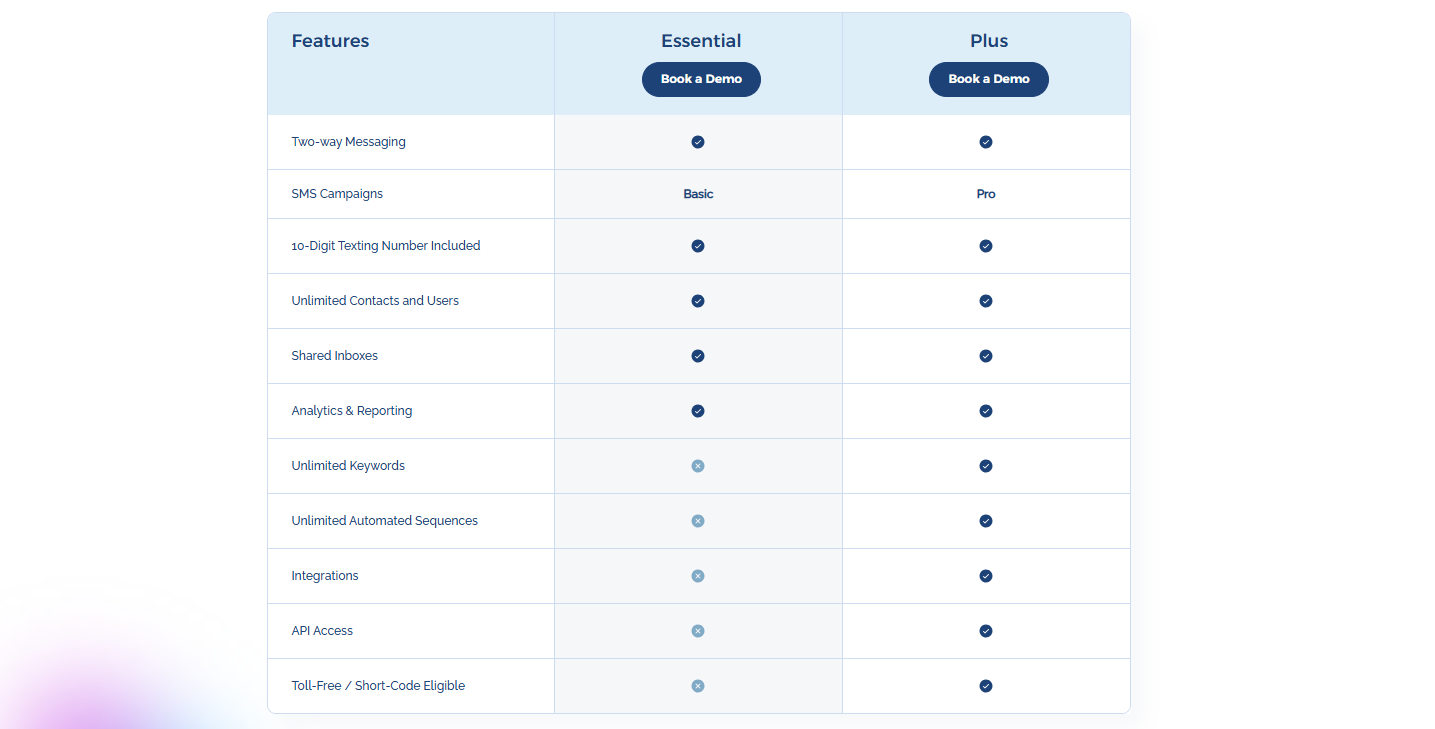1435x729 pixels.
Task: Toggle the Essential X mark for API Access
Action: [697, 630]
